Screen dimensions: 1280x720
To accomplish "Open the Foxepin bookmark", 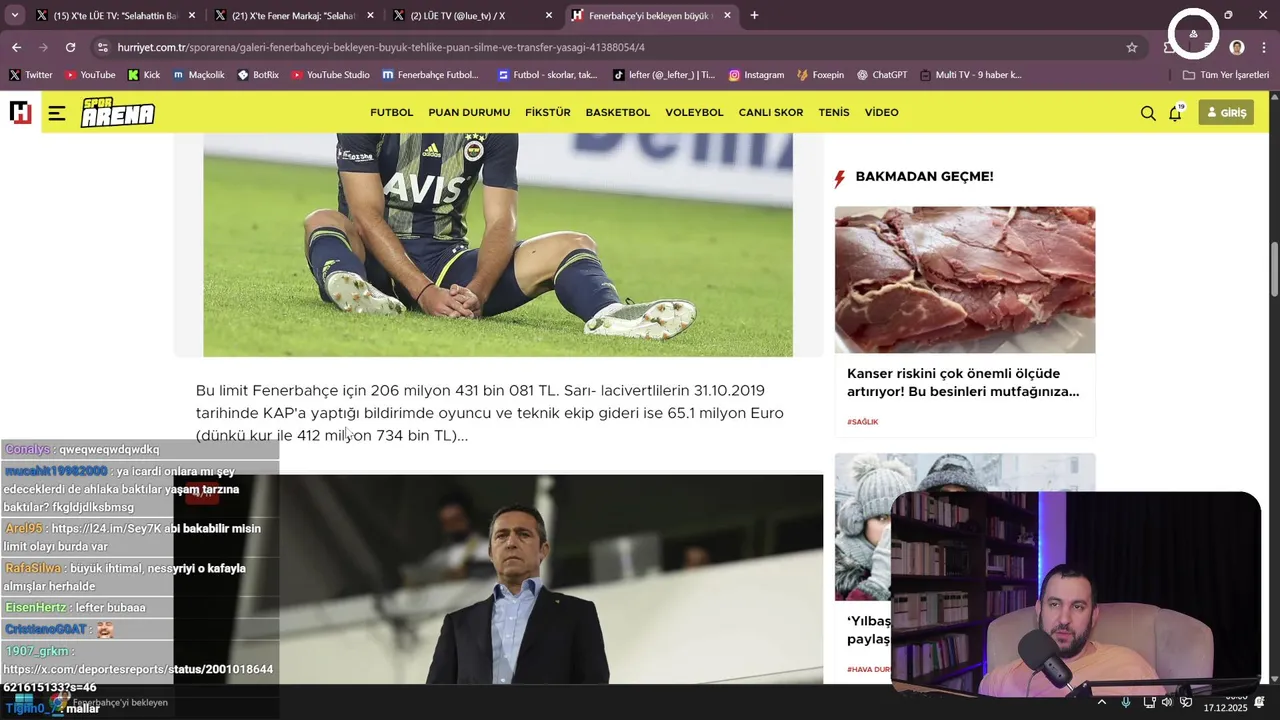I will (x=820, y=75).
